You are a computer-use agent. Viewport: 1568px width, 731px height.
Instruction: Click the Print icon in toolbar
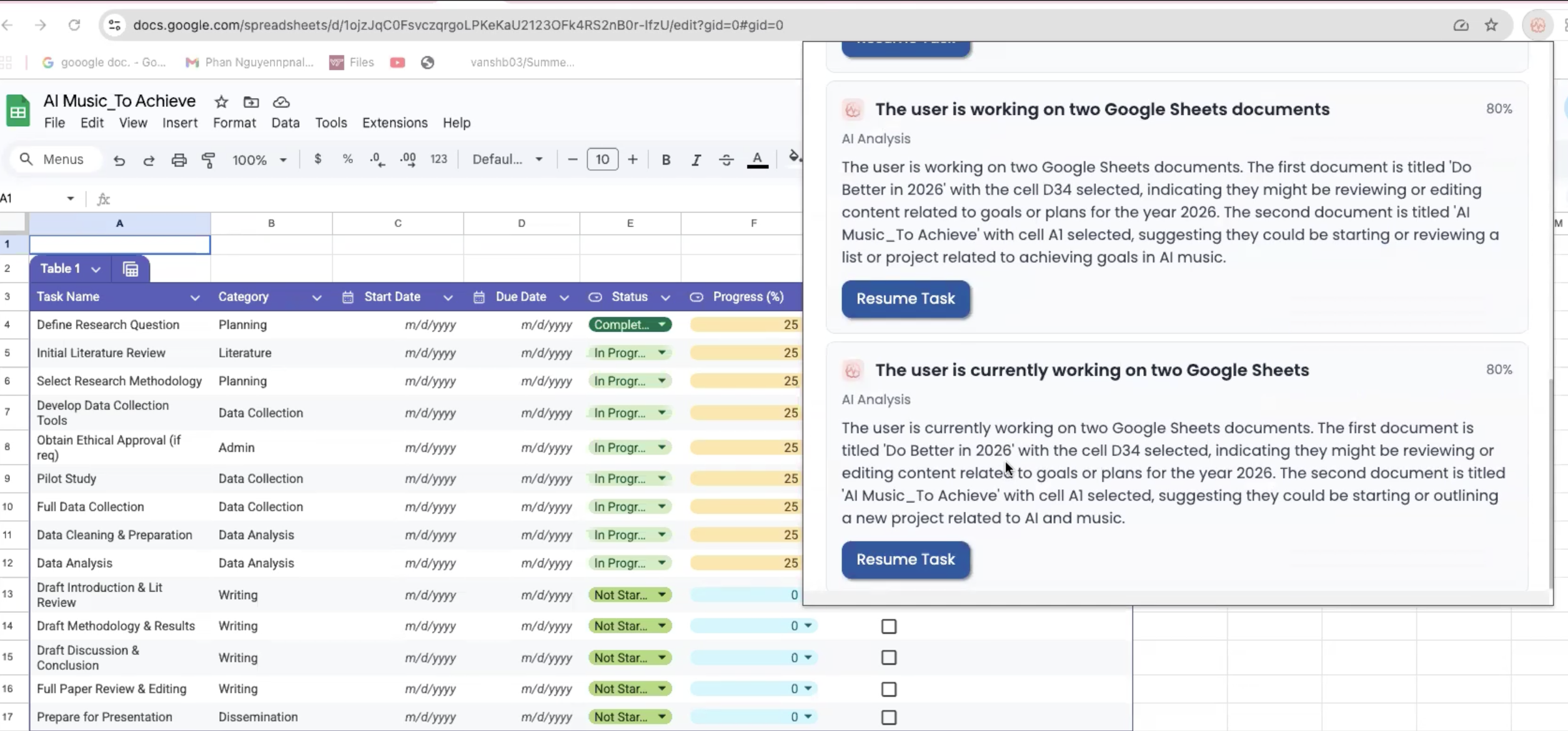[x=179, y=160]
